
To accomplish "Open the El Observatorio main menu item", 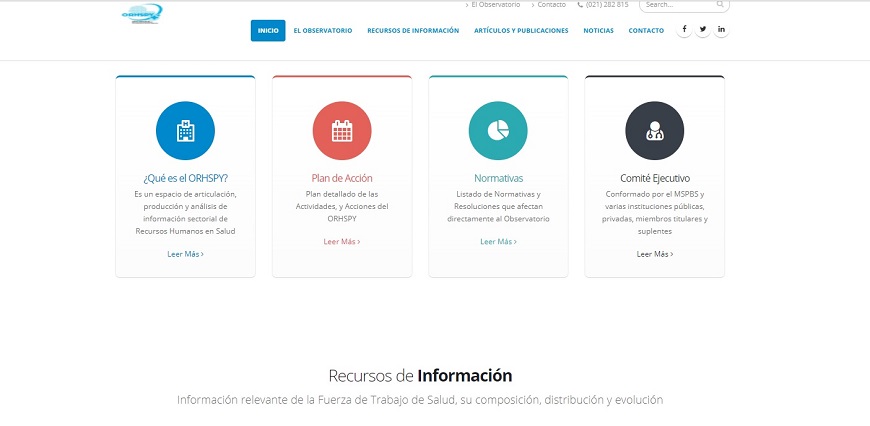I will (322, 31).
